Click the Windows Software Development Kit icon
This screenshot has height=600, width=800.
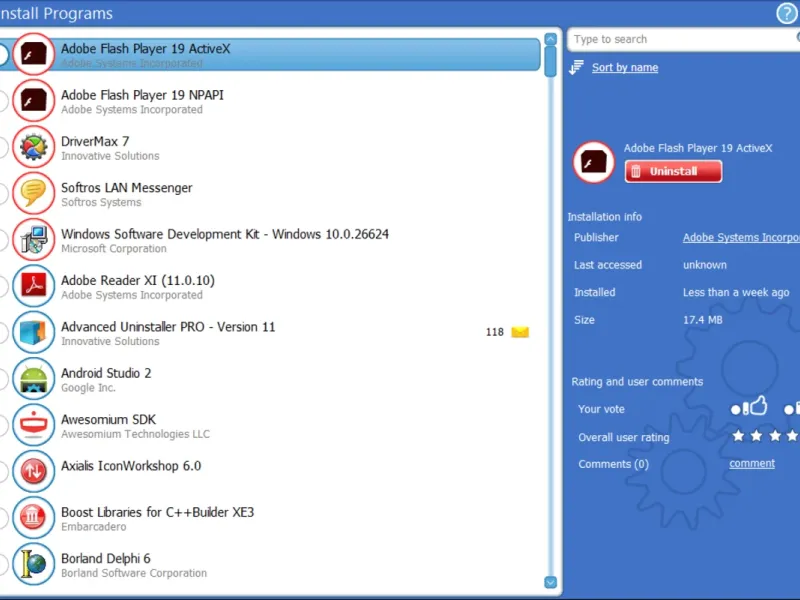pos(34,240)
